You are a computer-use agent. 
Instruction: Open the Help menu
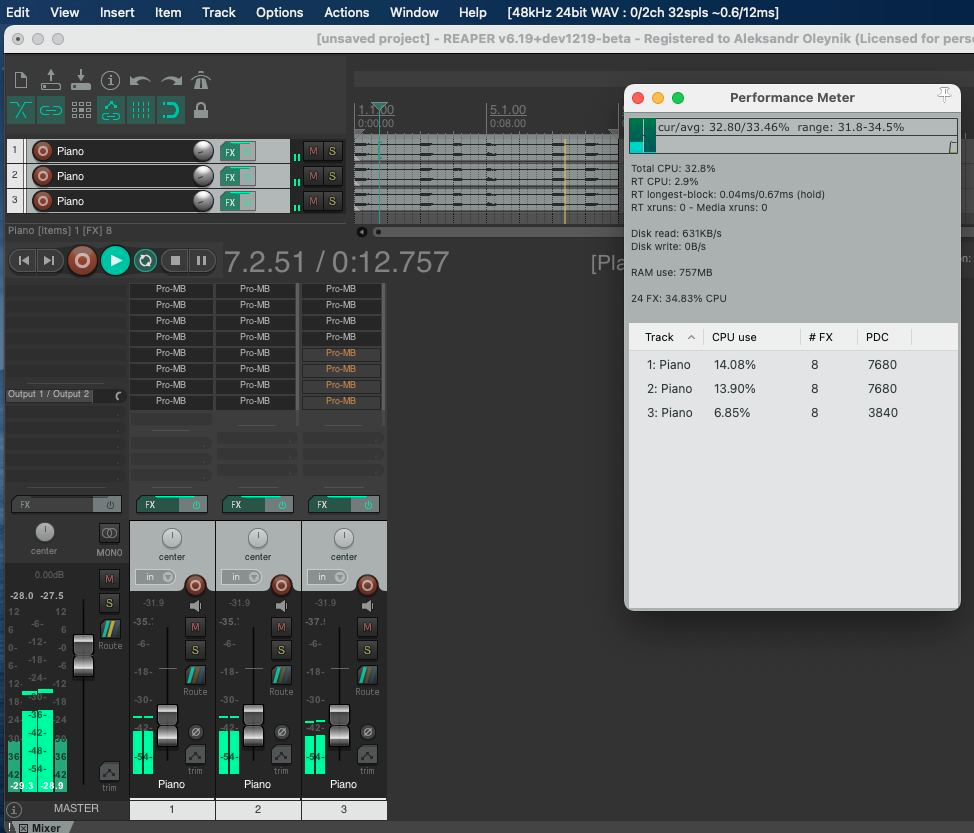tap(473, 12)
